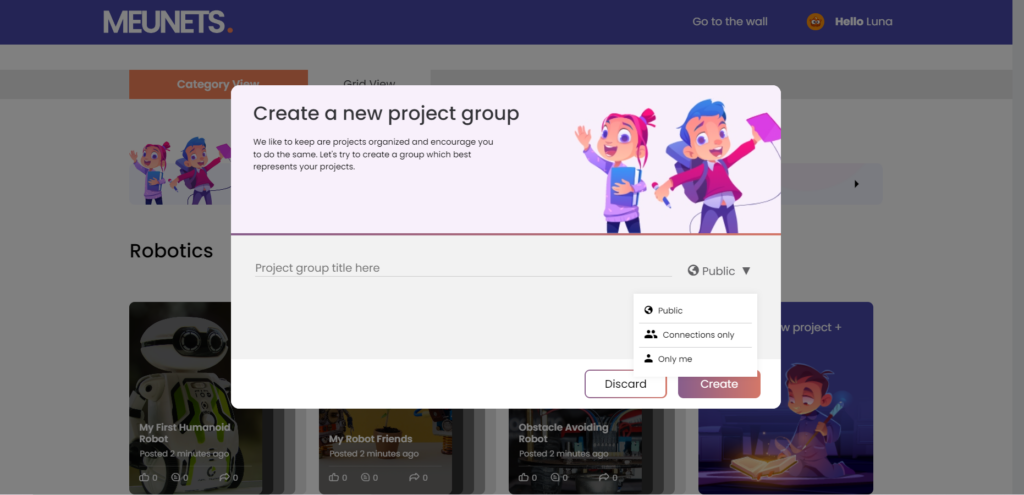Click the MEUNETS logo

(x=168, y=22)
